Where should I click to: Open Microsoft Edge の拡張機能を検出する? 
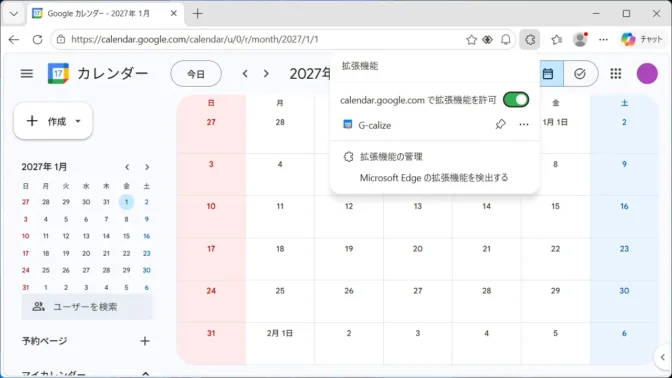[x=434, y=177]
